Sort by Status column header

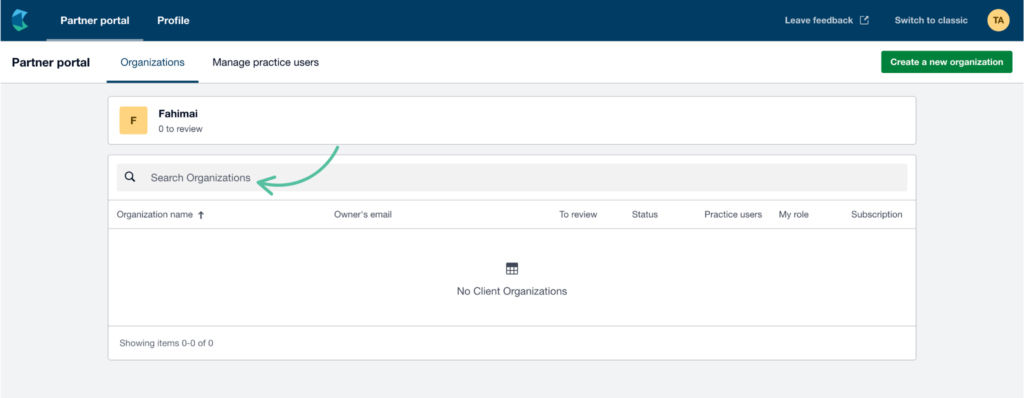(645, 214)
